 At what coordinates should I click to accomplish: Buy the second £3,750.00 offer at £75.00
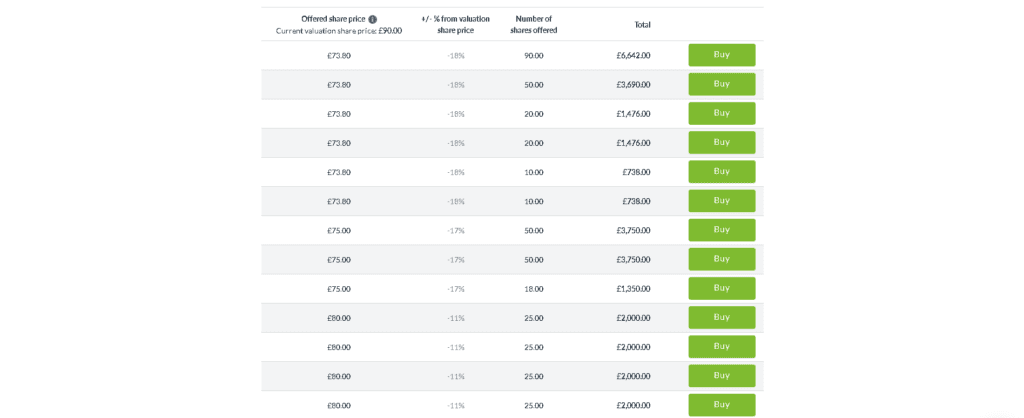pos(721,259)
